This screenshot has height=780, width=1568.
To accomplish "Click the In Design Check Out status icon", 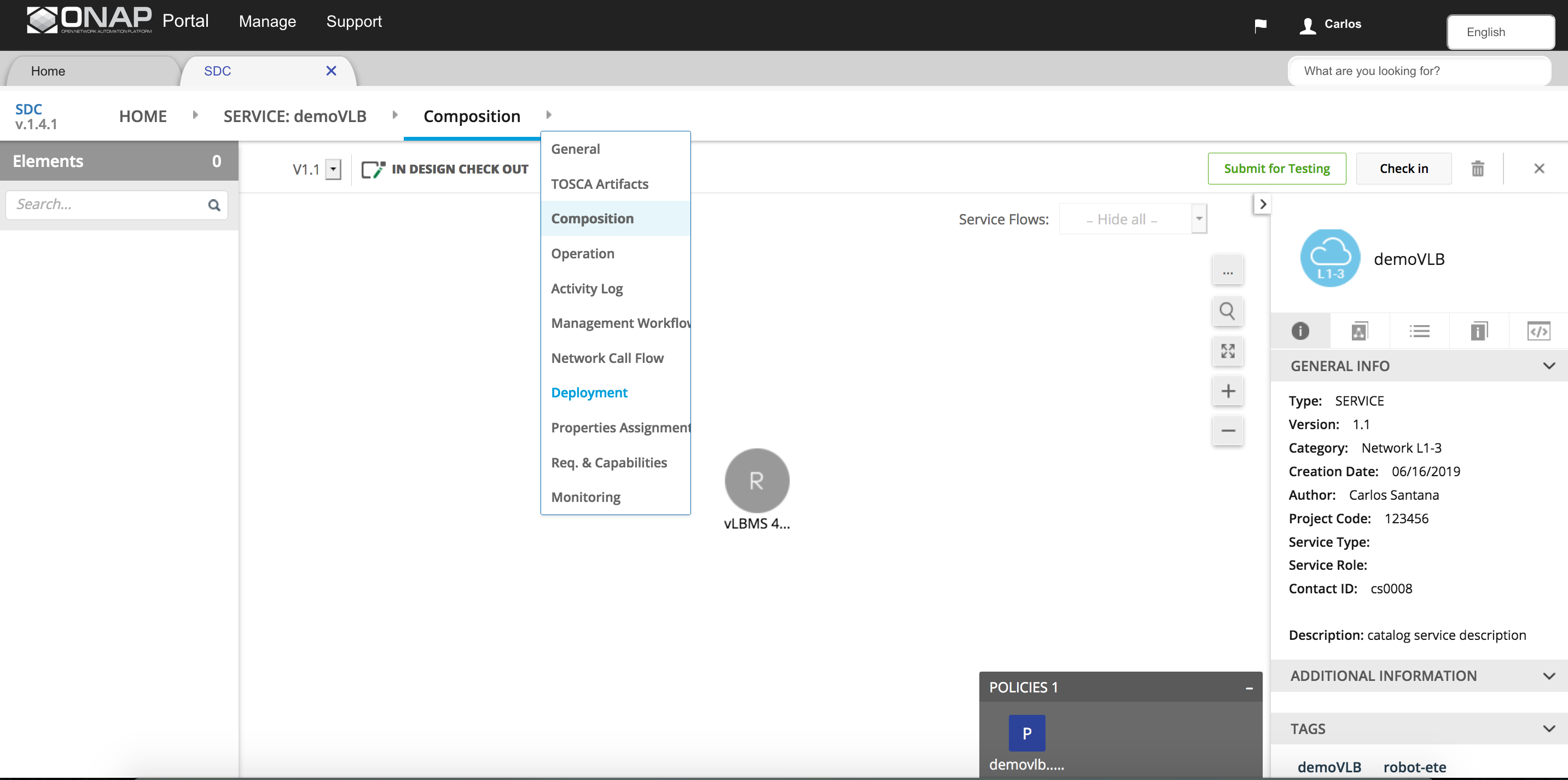I will click(373, 169).
